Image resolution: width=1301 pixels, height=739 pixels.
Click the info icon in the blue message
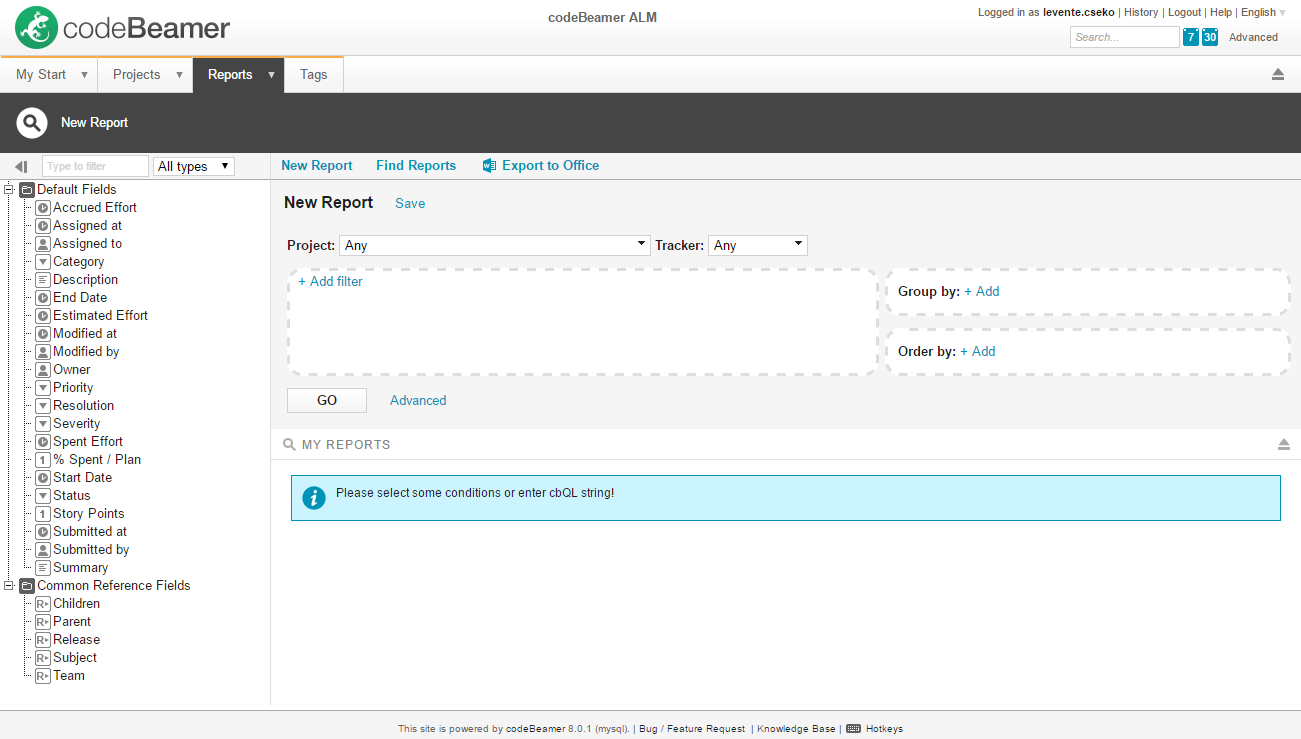pyautogui.click(x=314, y=497)
